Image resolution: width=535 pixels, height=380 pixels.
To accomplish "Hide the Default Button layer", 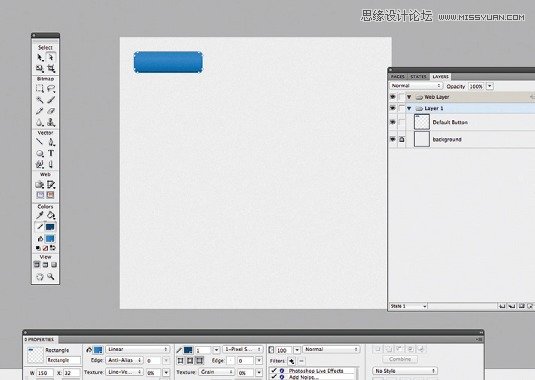I will (393, 122).
